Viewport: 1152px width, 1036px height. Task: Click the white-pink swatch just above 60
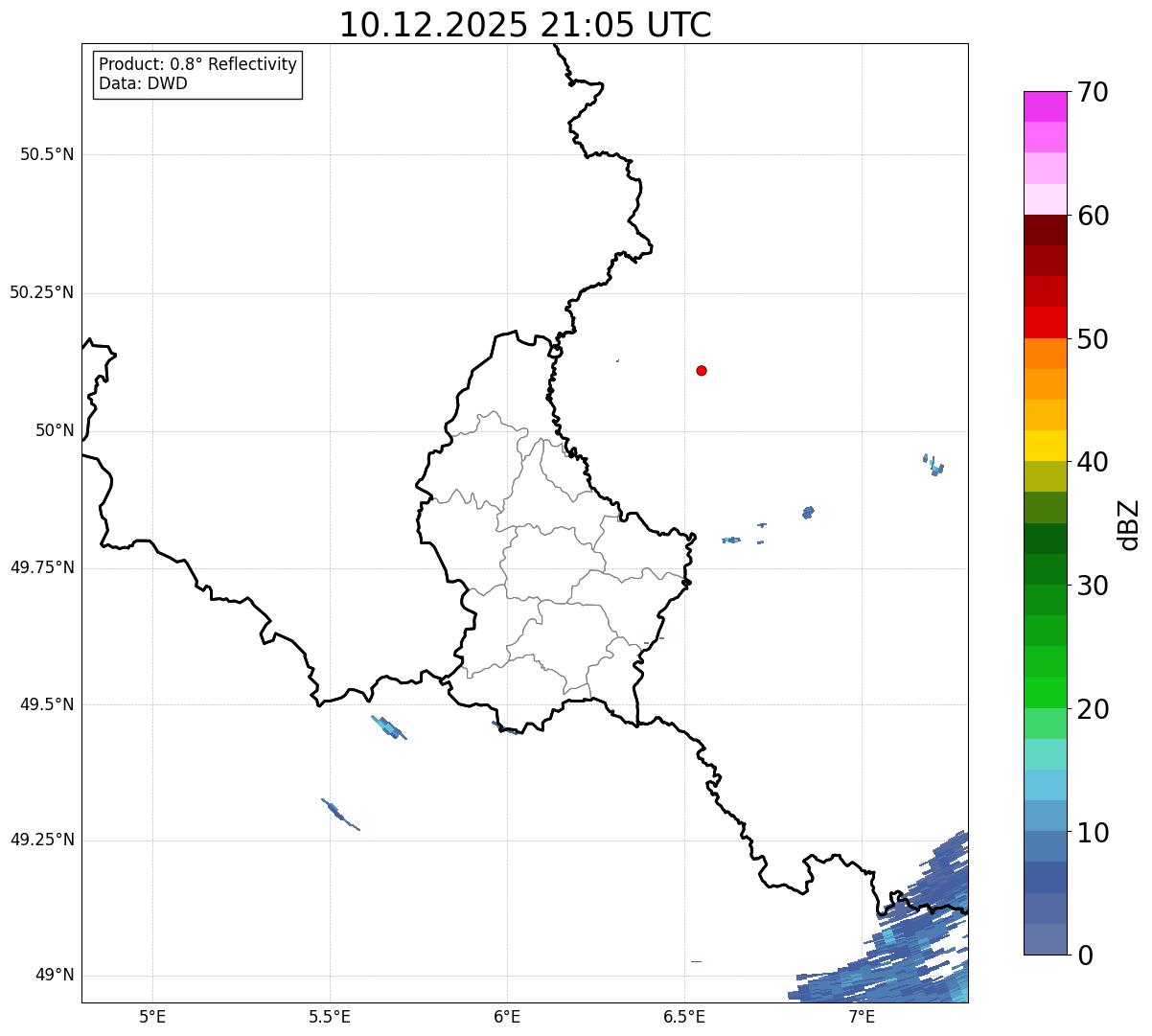click(1045, 199)
